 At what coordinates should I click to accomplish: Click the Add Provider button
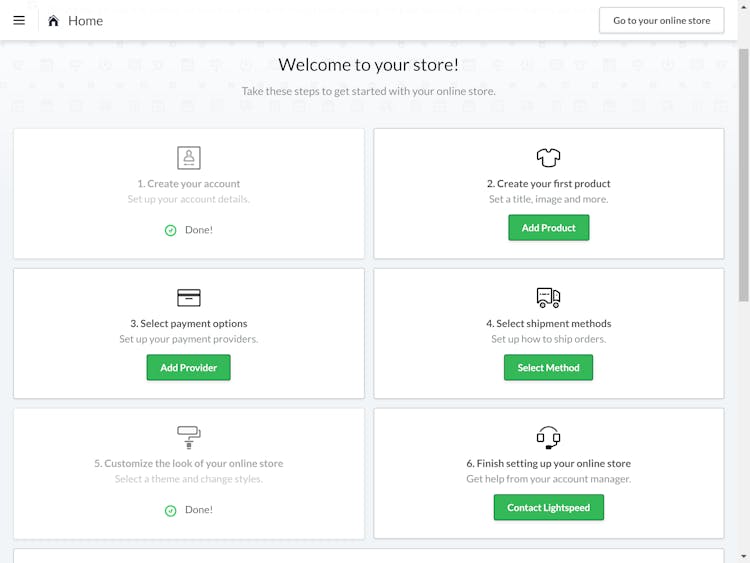pos(188,367)
